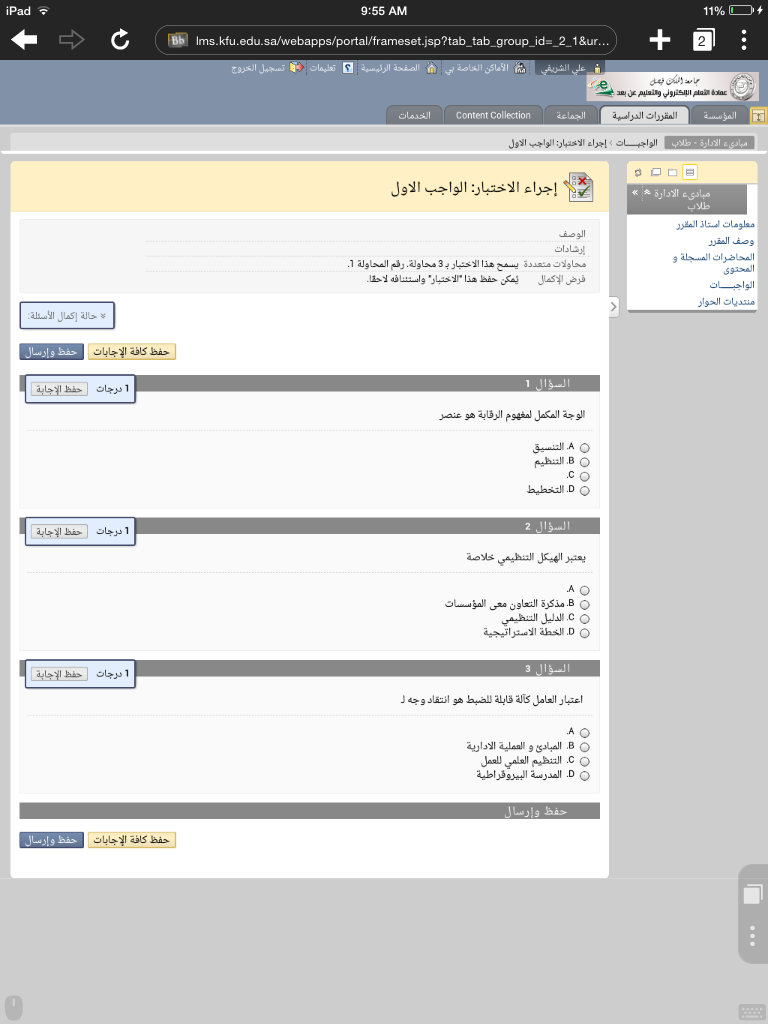
Task: Select option D المدرسة البيروقراطية in question 3
Action: (x=584, y=776)
